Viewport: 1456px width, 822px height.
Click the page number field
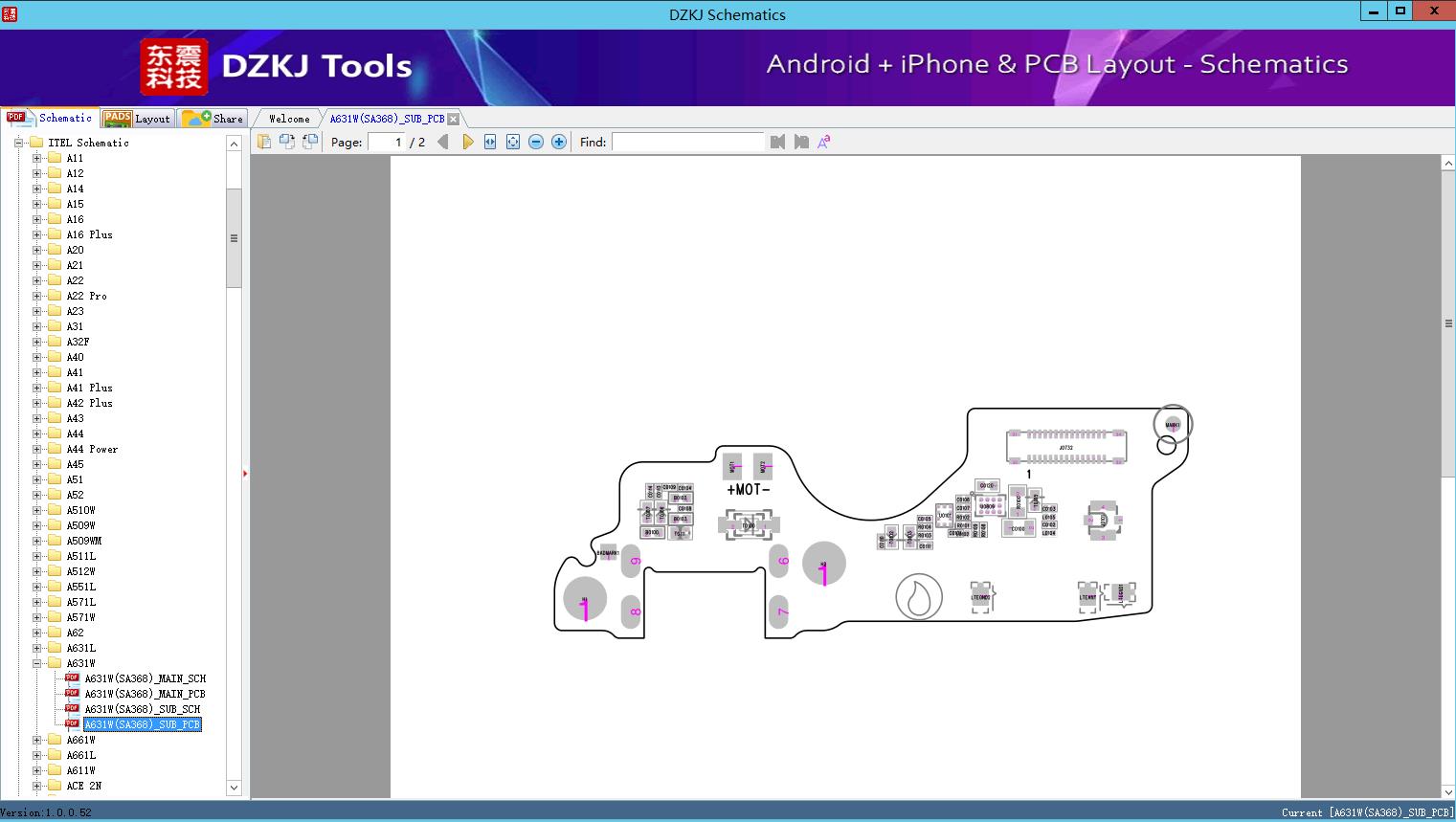tap(386, 142)
